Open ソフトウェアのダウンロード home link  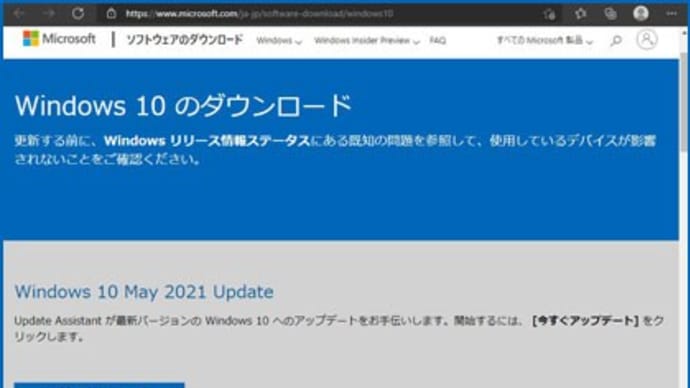tap(184, 40)
